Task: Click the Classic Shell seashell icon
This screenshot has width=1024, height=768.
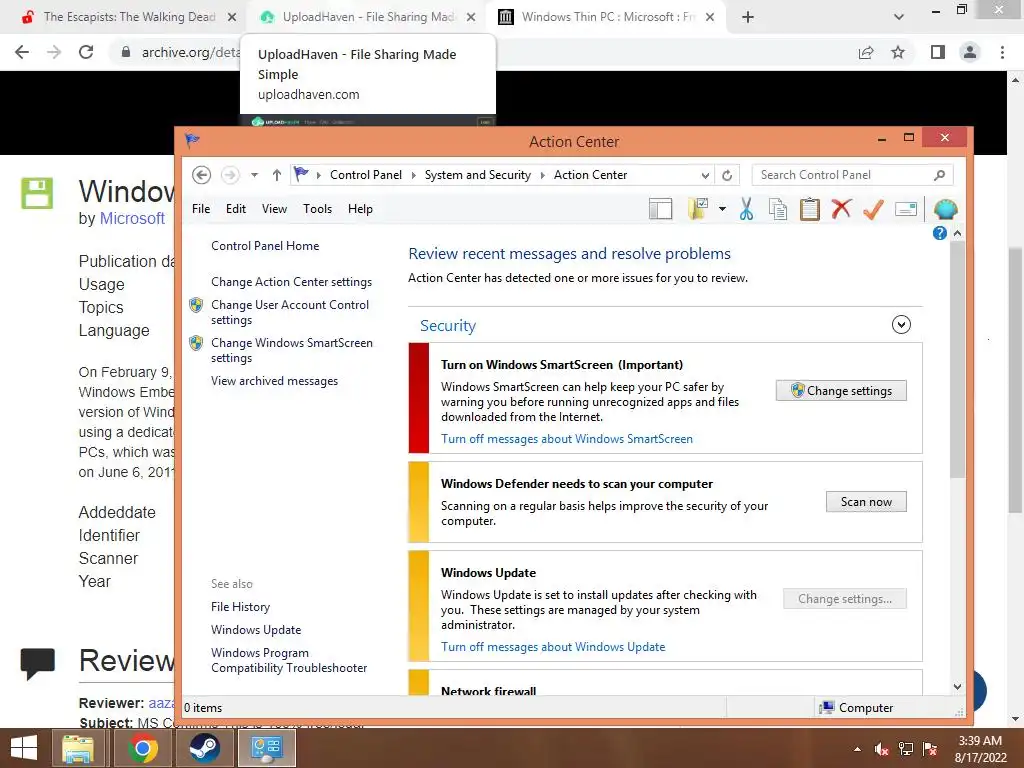Action: (x=945, y=209)
